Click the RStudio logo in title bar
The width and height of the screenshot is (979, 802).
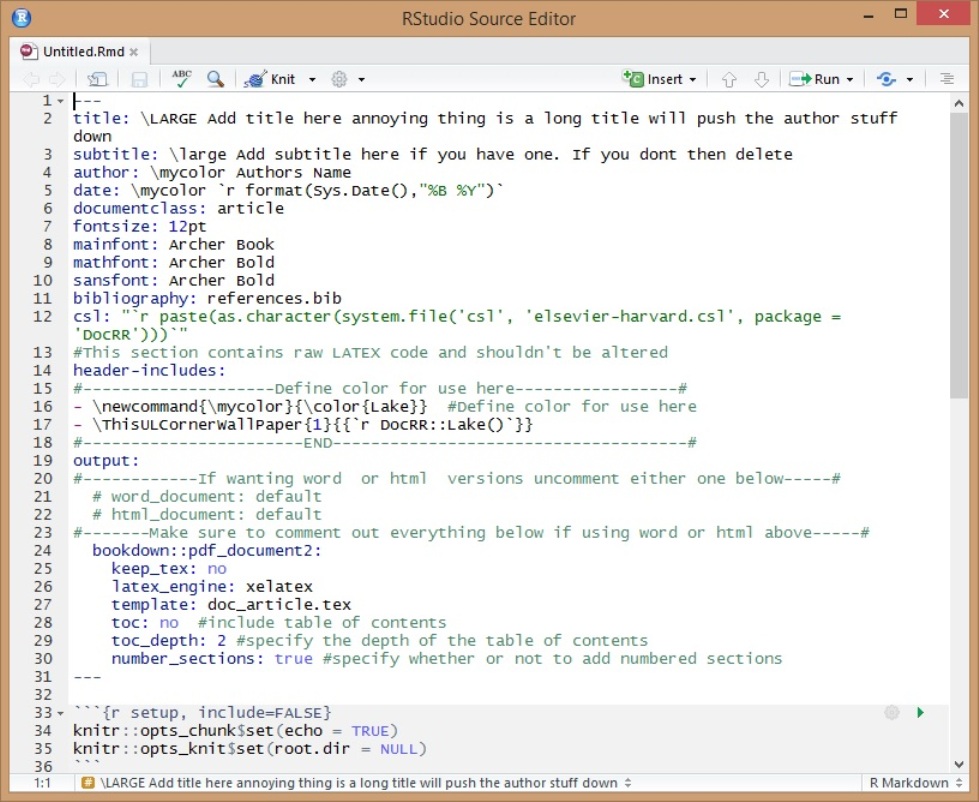coord(22,17)
